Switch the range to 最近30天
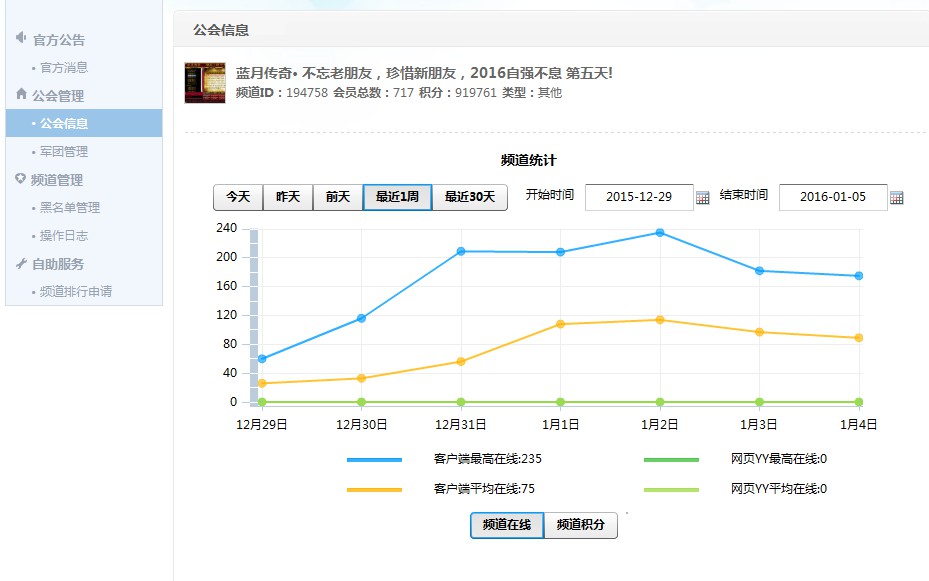The height and width of the screenshot is (581, 929). 470,197
